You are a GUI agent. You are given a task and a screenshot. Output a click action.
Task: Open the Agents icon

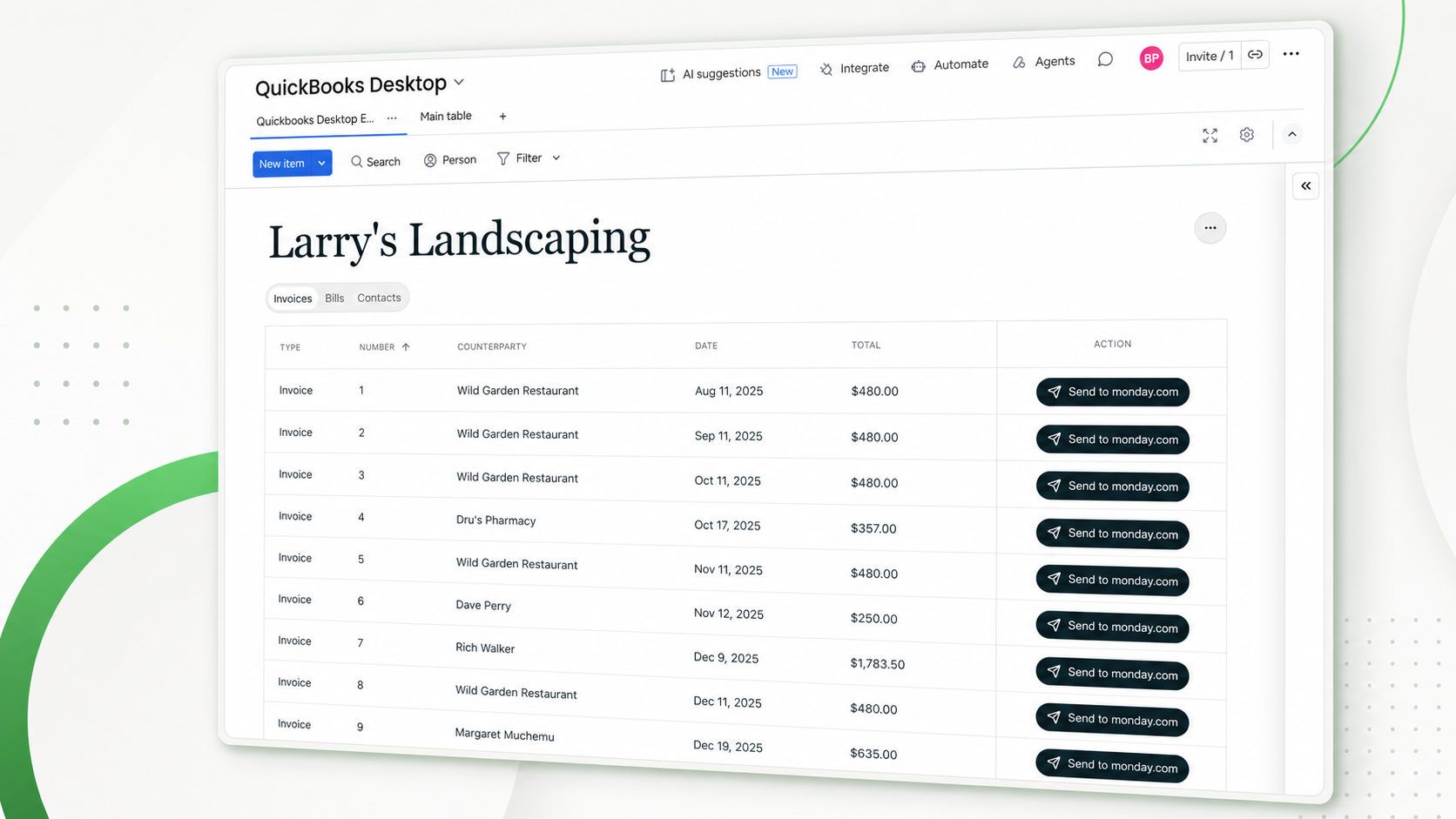(1019, 63)
